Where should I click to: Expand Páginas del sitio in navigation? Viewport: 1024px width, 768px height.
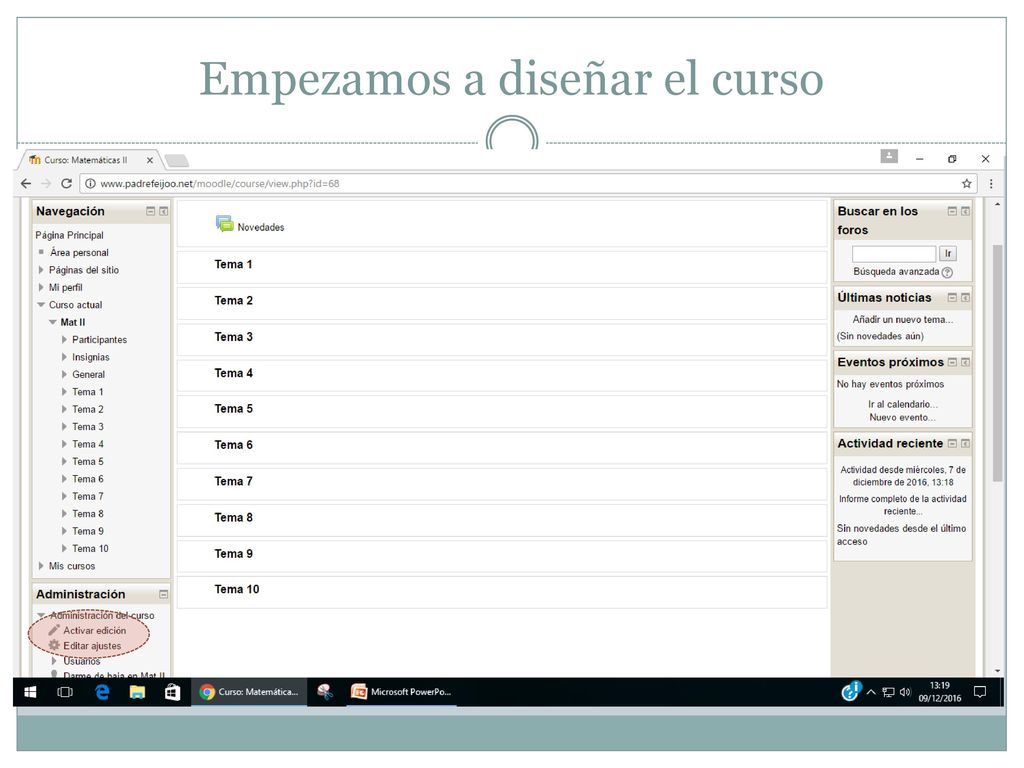point(41,270)
